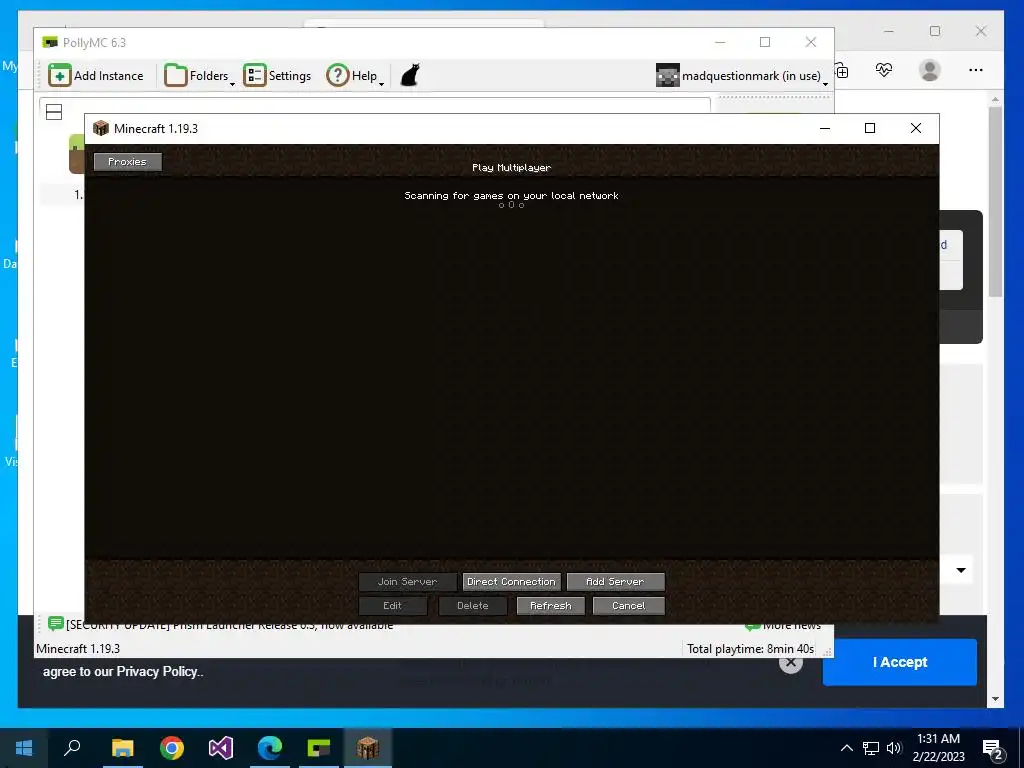Screen dimensions: 1024x768
Task: Open Windows taskbar search
Action: [x=72, y=748]
